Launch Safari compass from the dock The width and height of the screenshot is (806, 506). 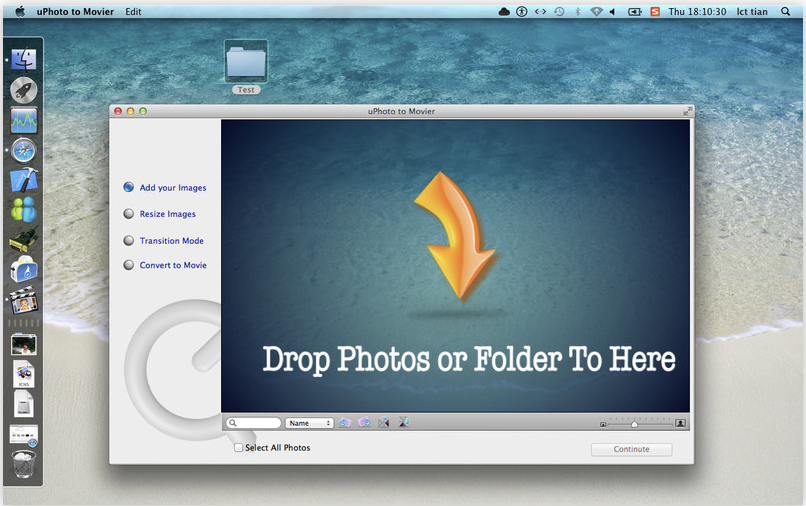24,151
